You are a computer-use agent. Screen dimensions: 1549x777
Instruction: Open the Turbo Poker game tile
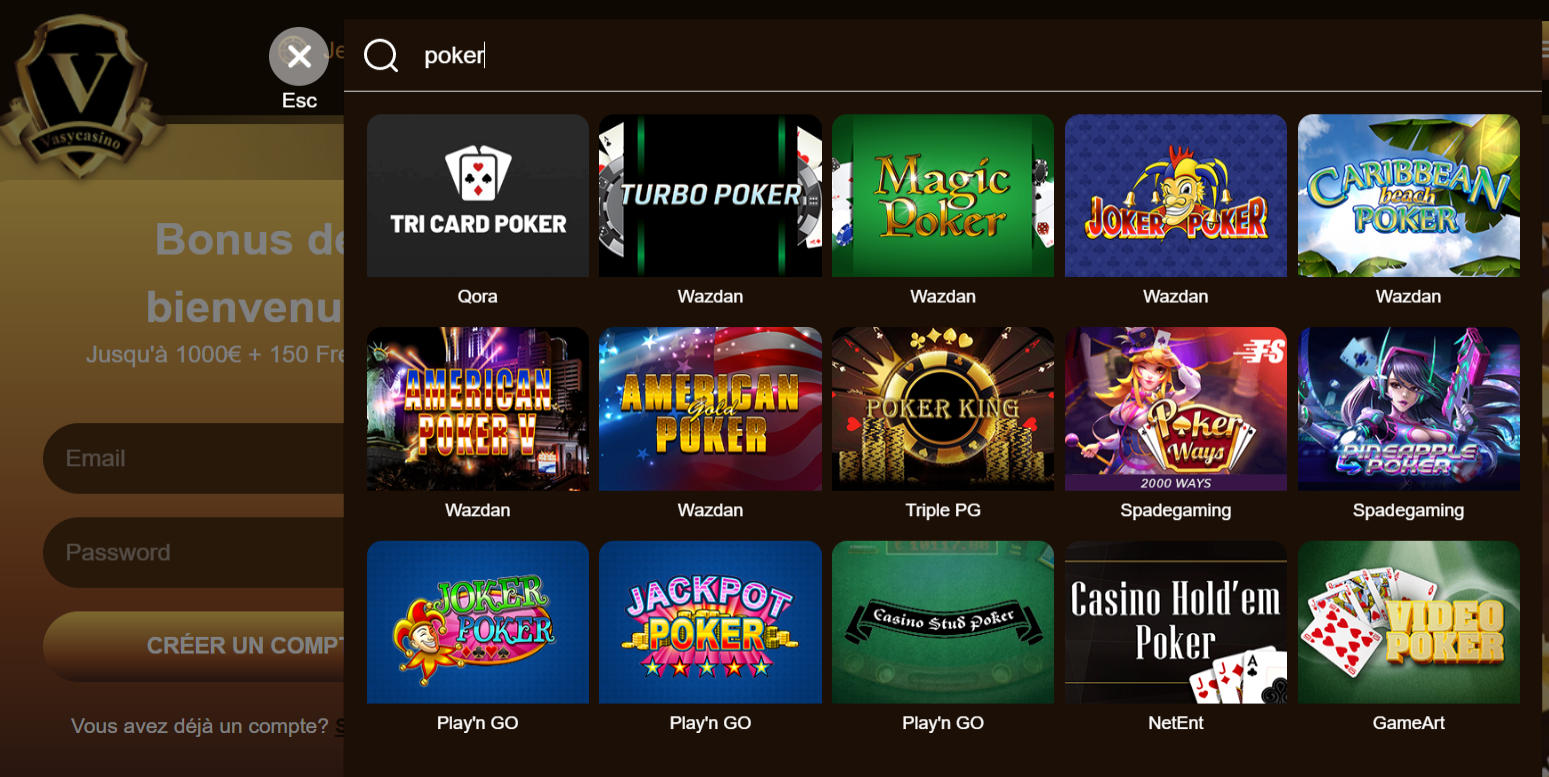click(x=710, y=196)
